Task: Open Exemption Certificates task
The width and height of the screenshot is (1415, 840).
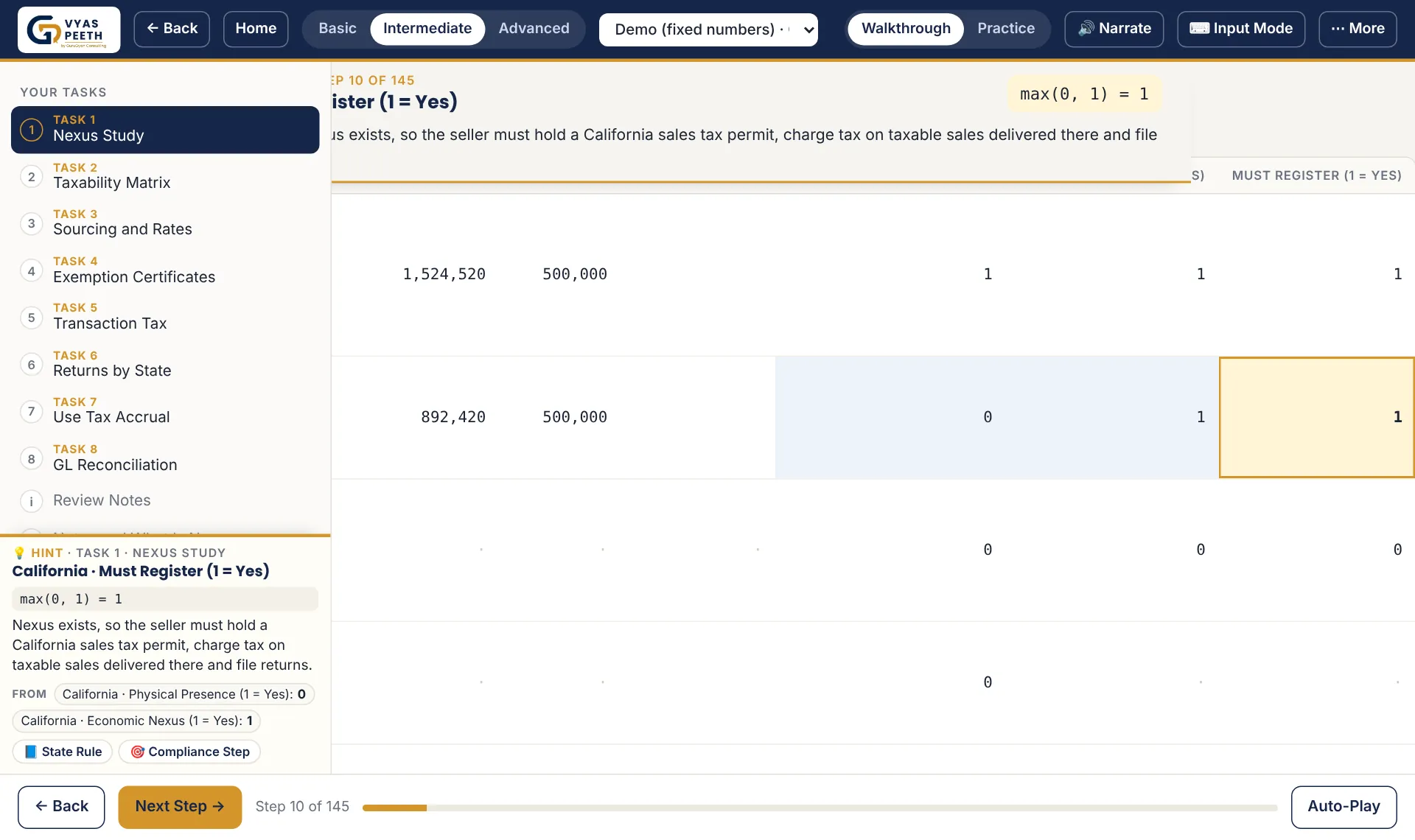Action: coord(165,270)
